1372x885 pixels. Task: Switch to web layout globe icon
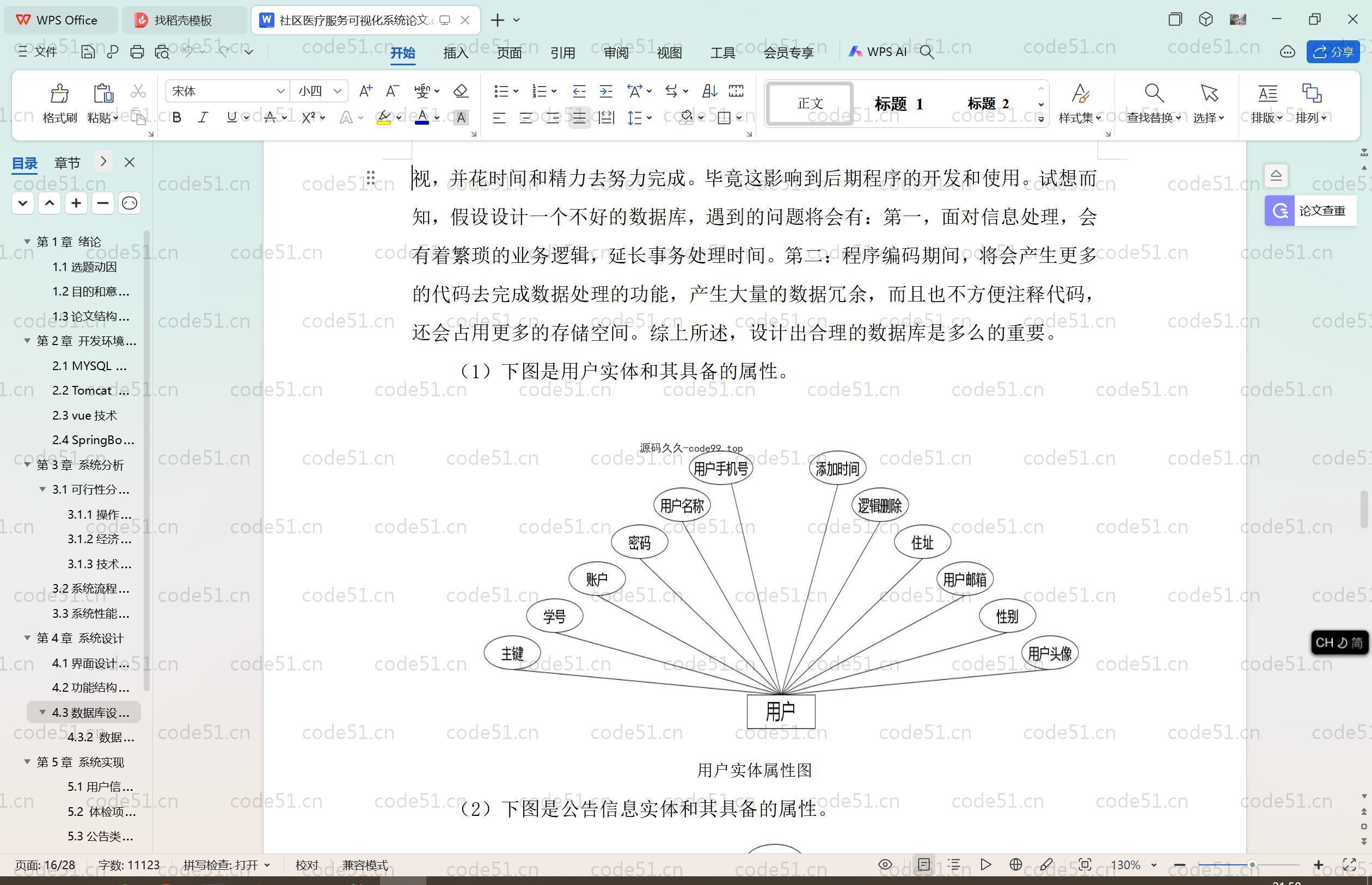1015,864
